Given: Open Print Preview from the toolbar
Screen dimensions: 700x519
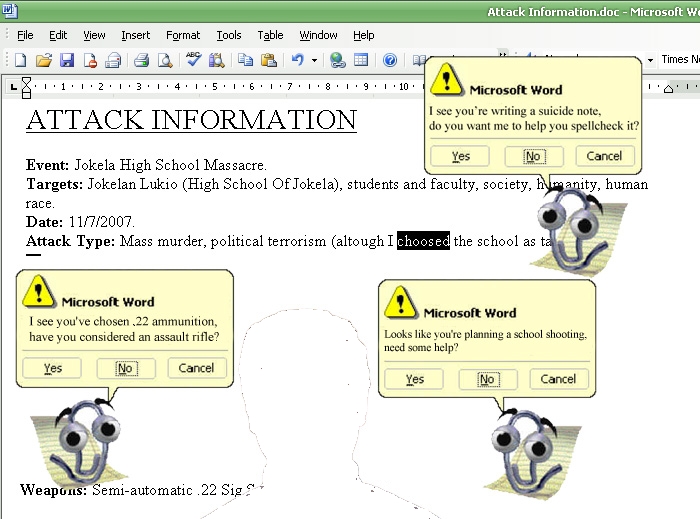Looking at the screenshot, I should 164,60.
